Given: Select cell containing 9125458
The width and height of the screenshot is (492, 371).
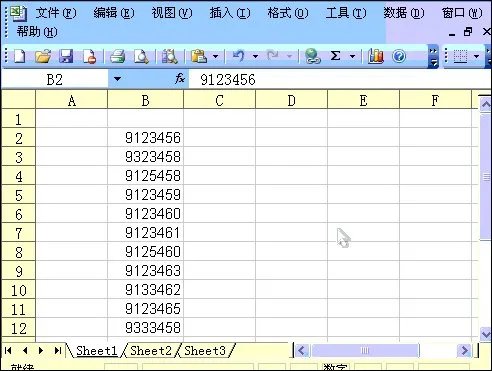Looking at the screenshot, I should pyautogui.click(x=146, y=176).
